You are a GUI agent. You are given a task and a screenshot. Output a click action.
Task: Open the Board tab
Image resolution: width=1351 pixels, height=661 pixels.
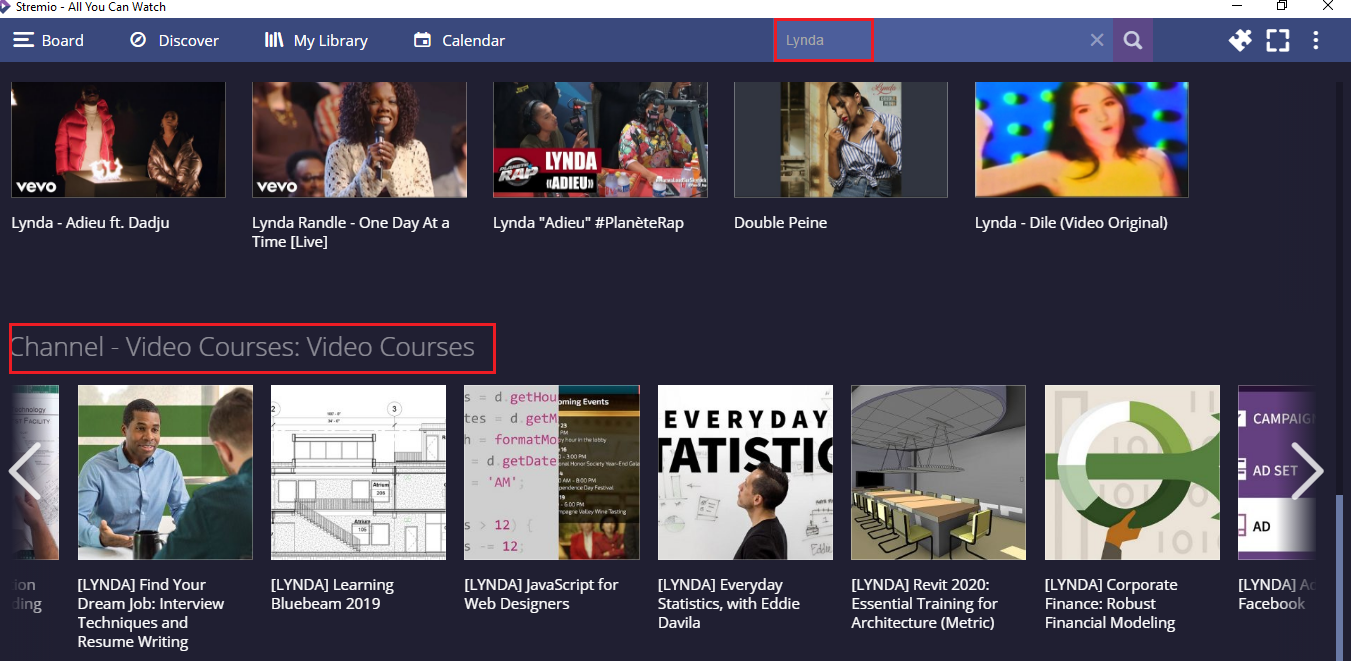[x=48, y=40]
